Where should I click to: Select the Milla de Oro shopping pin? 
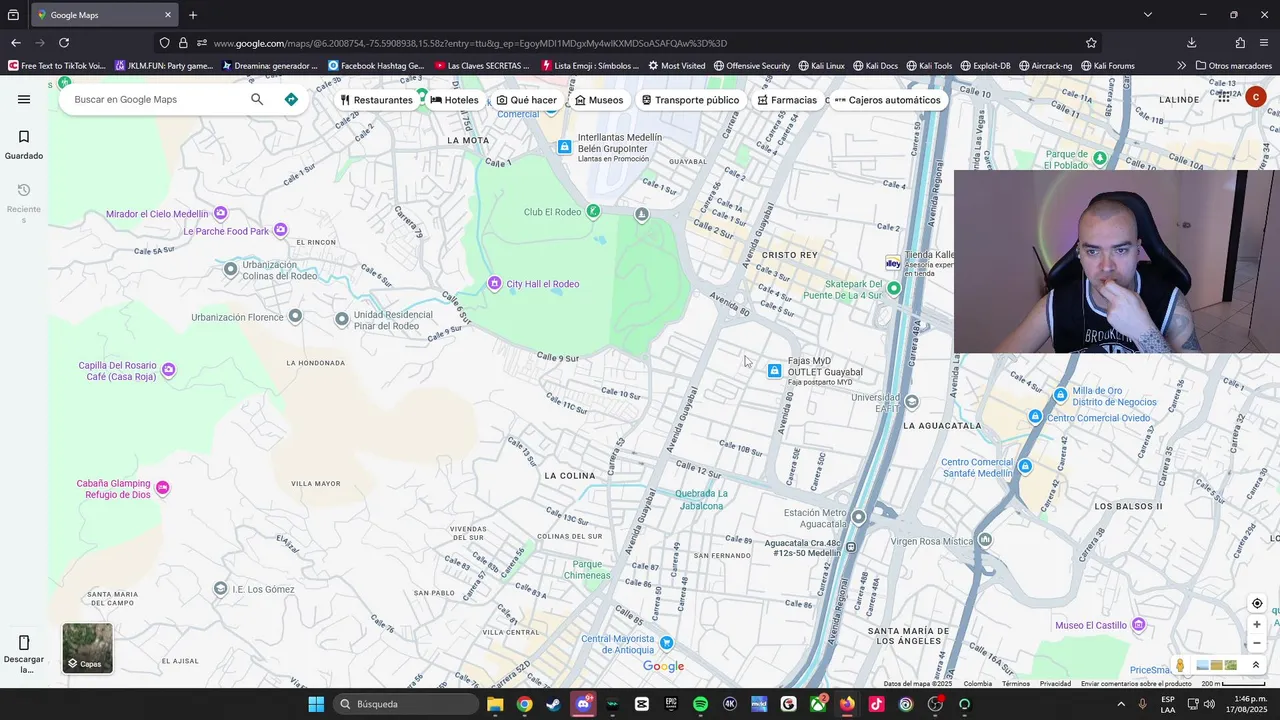[1061, 395]
